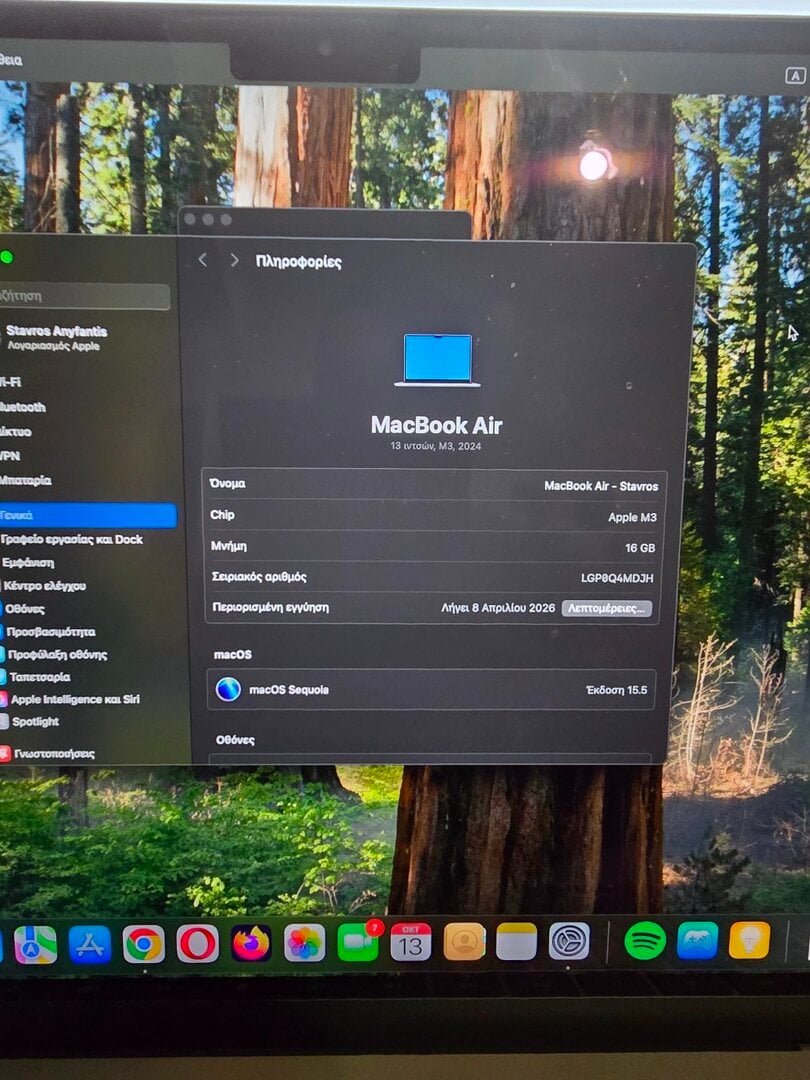
Task: Open Firefox from the Dock
Action: click(251, 943)
